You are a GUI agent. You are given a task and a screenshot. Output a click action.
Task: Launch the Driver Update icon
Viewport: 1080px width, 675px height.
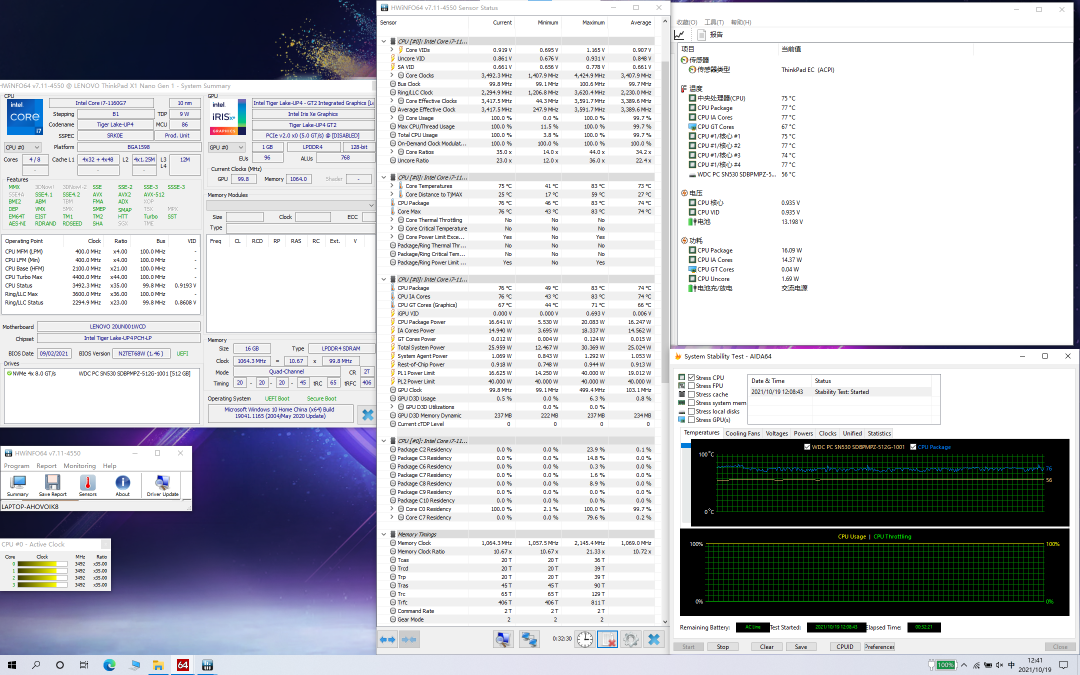(x=162, y=483)
